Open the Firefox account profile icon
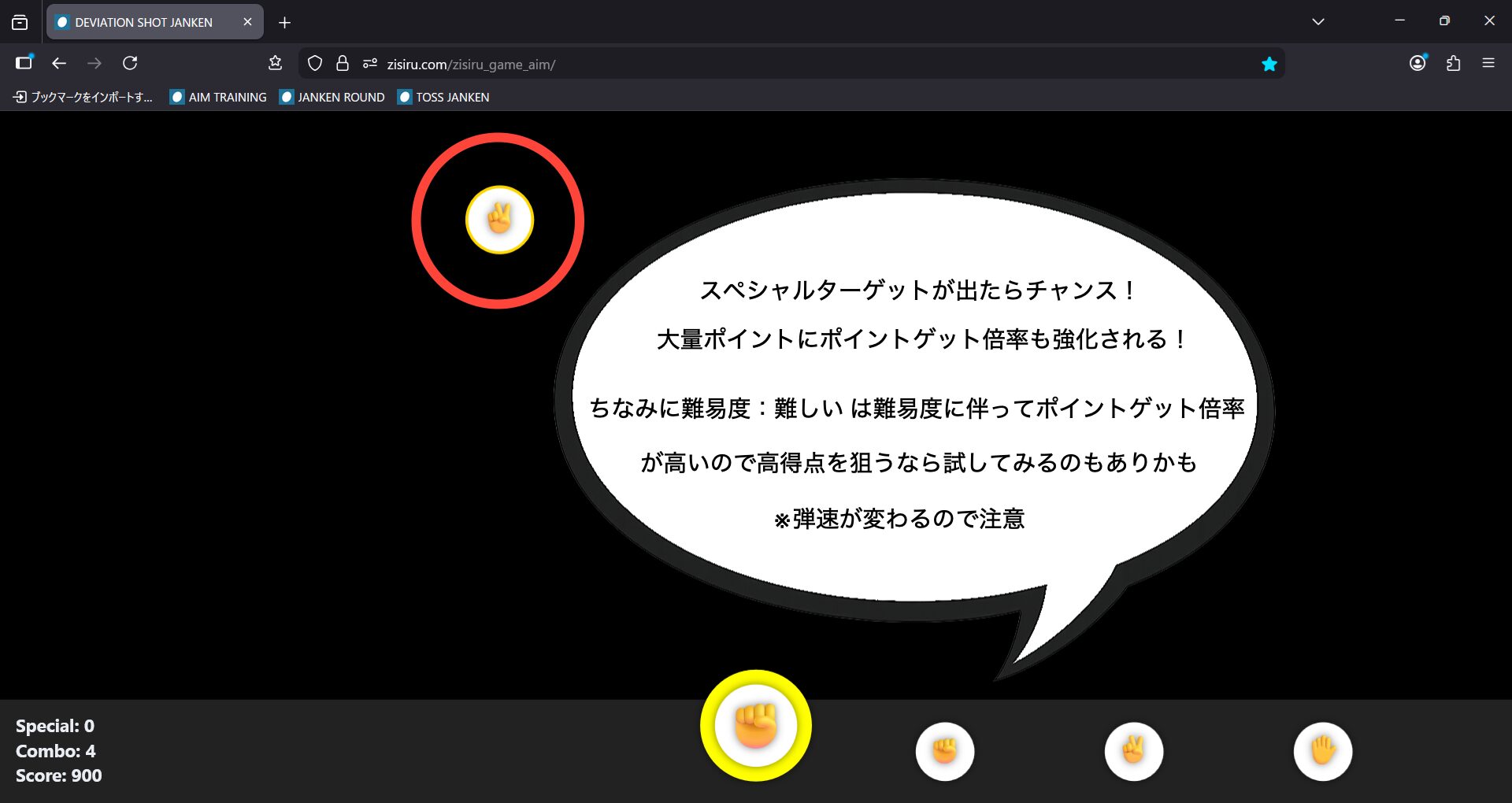 tap(1417, 63)
